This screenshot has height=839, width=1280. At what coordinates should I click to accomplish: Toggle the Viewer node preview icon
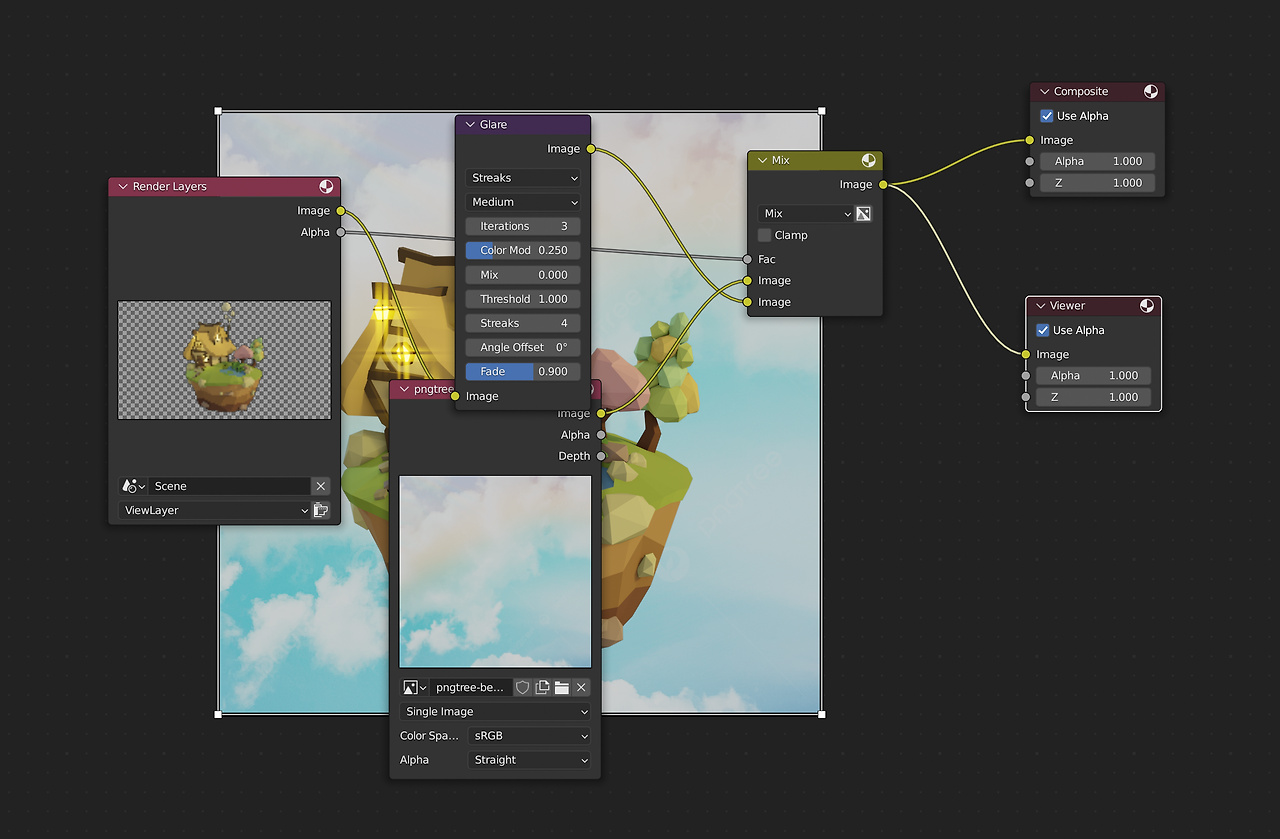[1147, 305]
